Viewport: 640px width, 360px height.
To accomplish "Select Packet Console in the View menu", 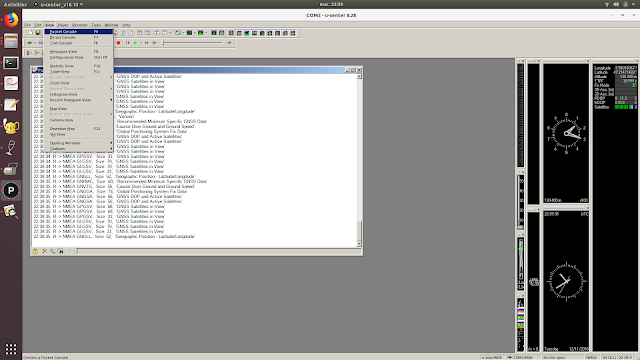I will (78, 31).
